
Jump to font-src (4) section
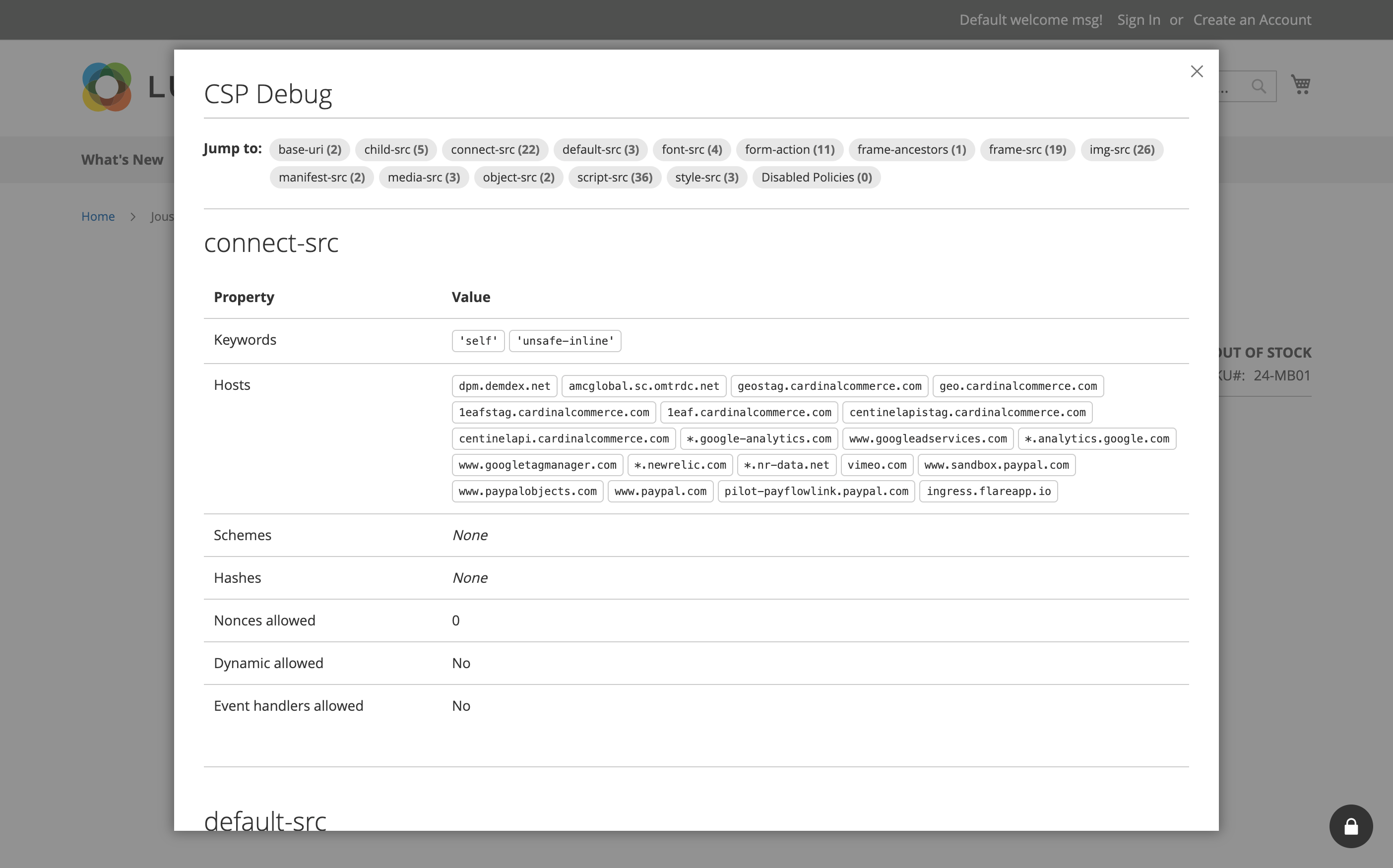(692, 149)
